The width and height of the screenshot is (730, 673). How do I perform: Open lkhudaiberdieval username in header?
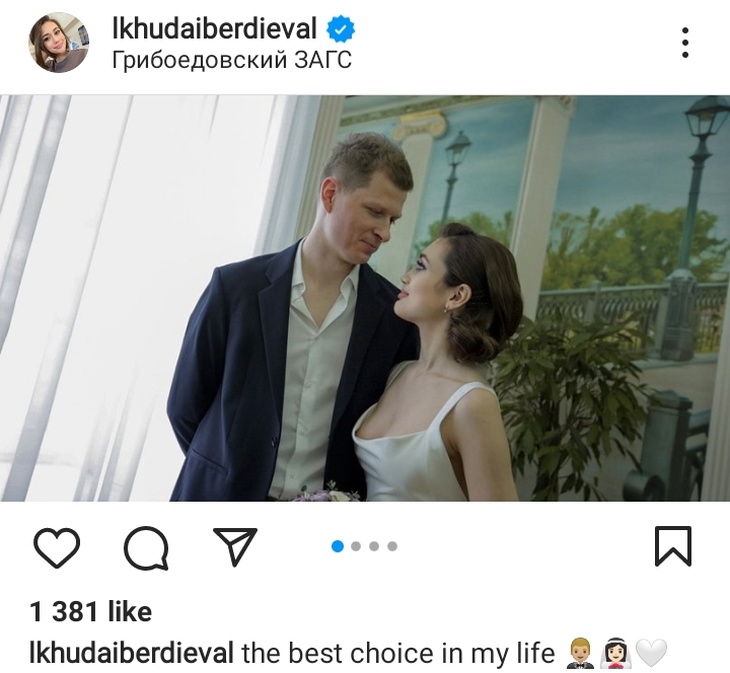tap(215, 28)
